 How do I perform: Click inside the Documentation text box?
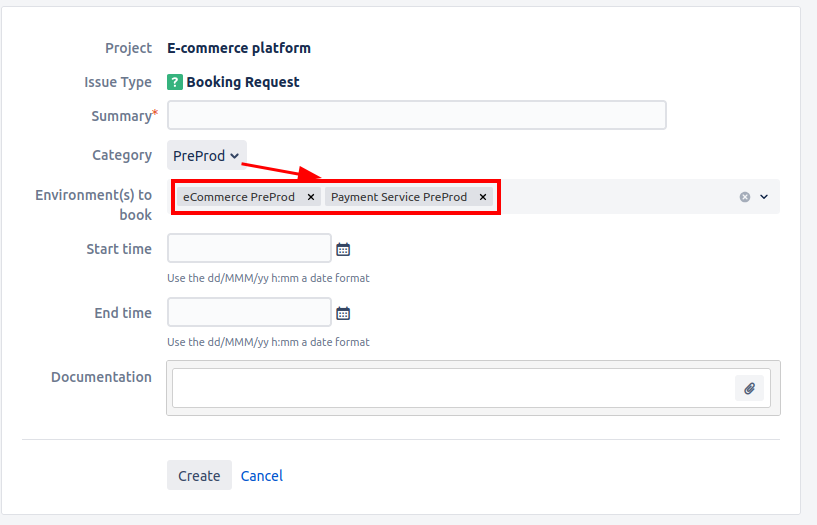point(450,389)
